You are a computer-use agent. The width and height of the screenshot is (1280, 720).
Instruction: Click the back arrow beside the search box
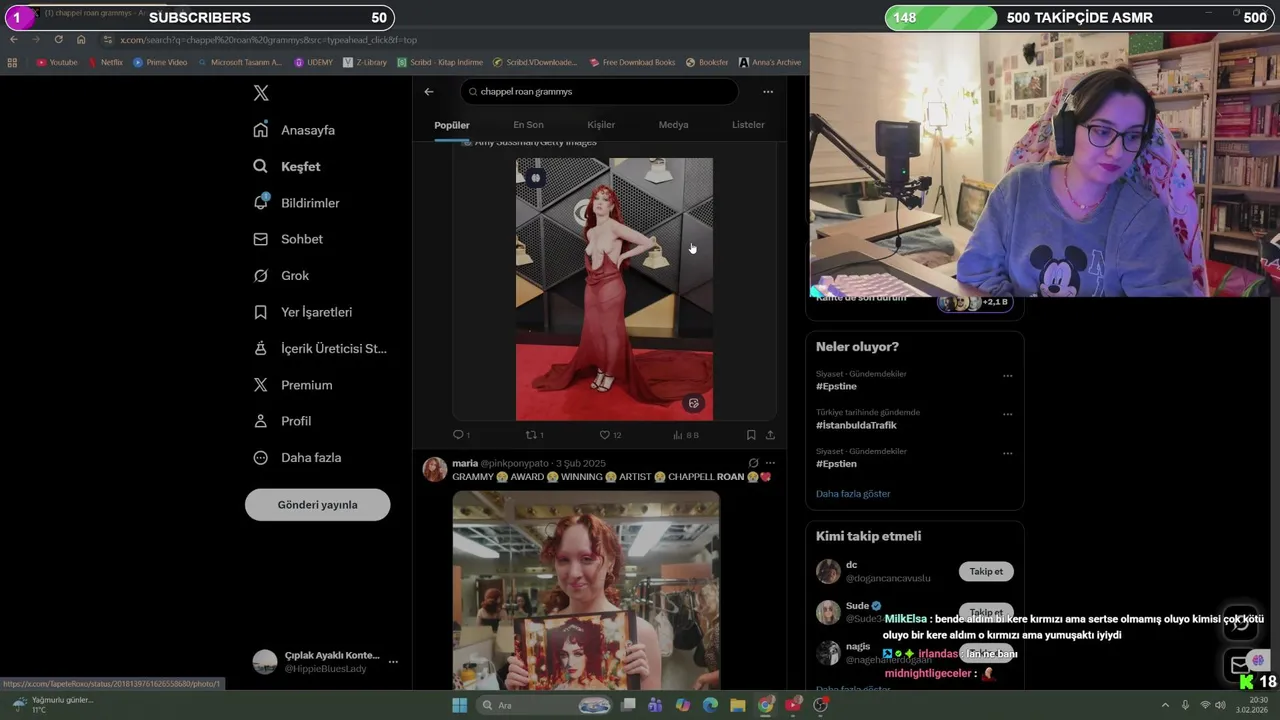tap(429, 91)
